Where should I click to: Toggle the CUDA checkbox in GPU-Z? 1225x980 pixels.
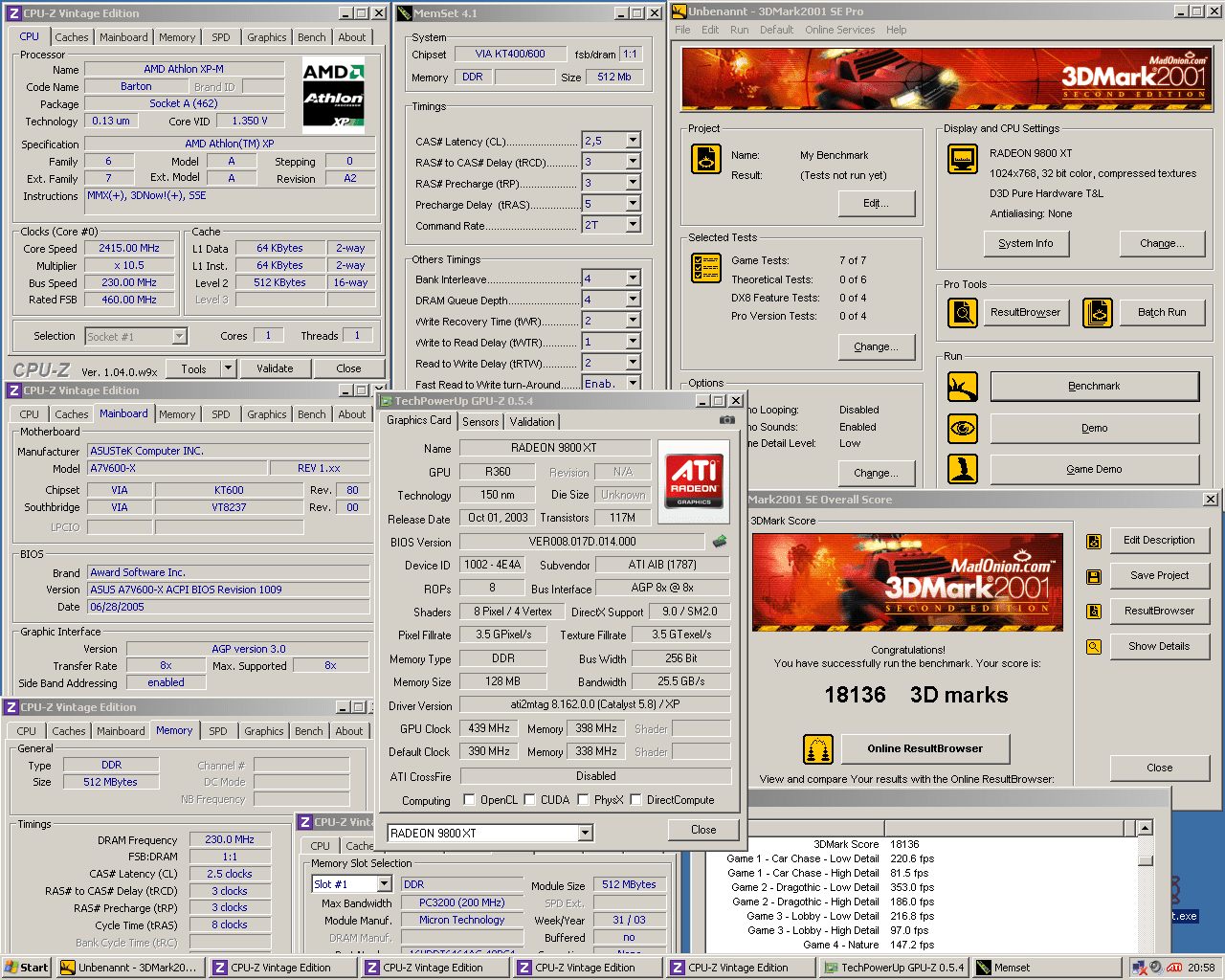529,800
